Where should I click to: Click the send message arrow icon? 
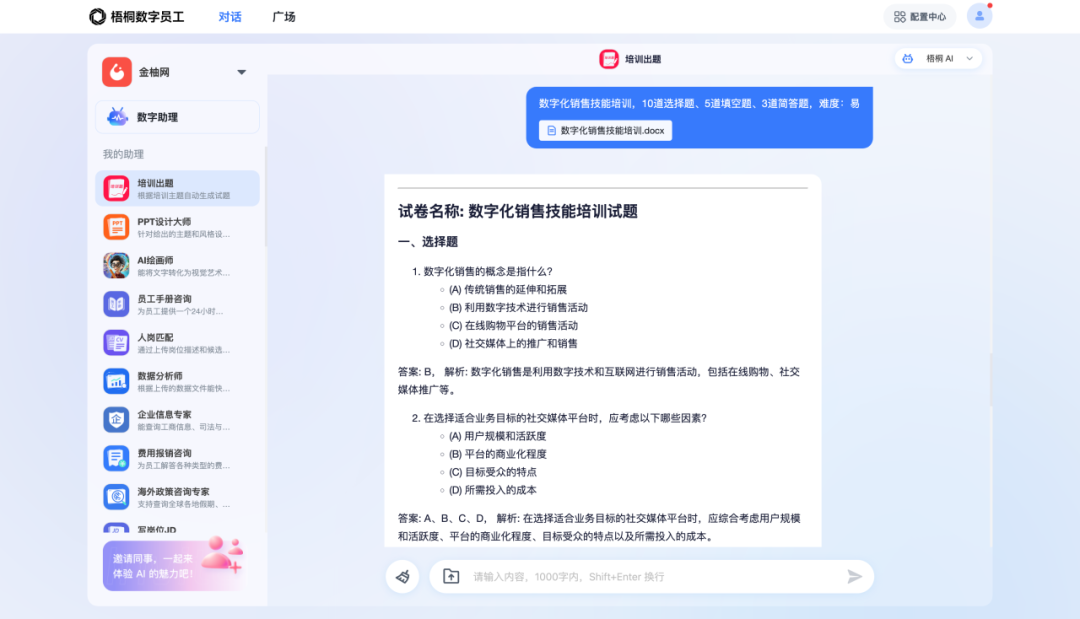854,576
